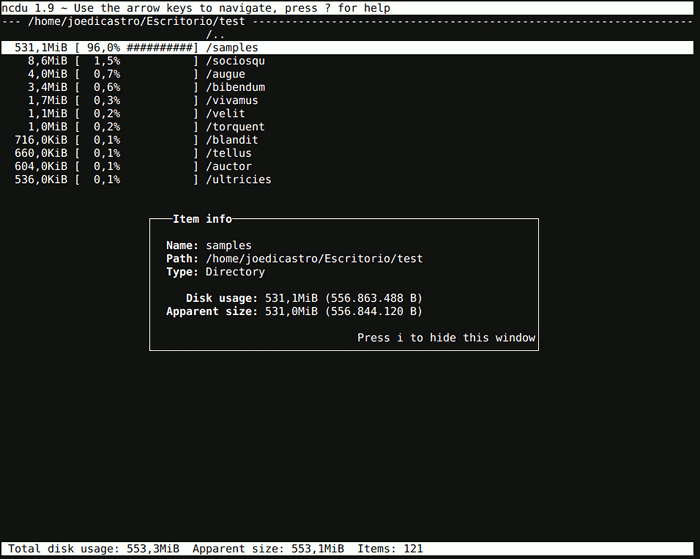This screenshot has height=559, width=700.
Task: Select the /bibendum directory entry
Action: pos(235,87)
